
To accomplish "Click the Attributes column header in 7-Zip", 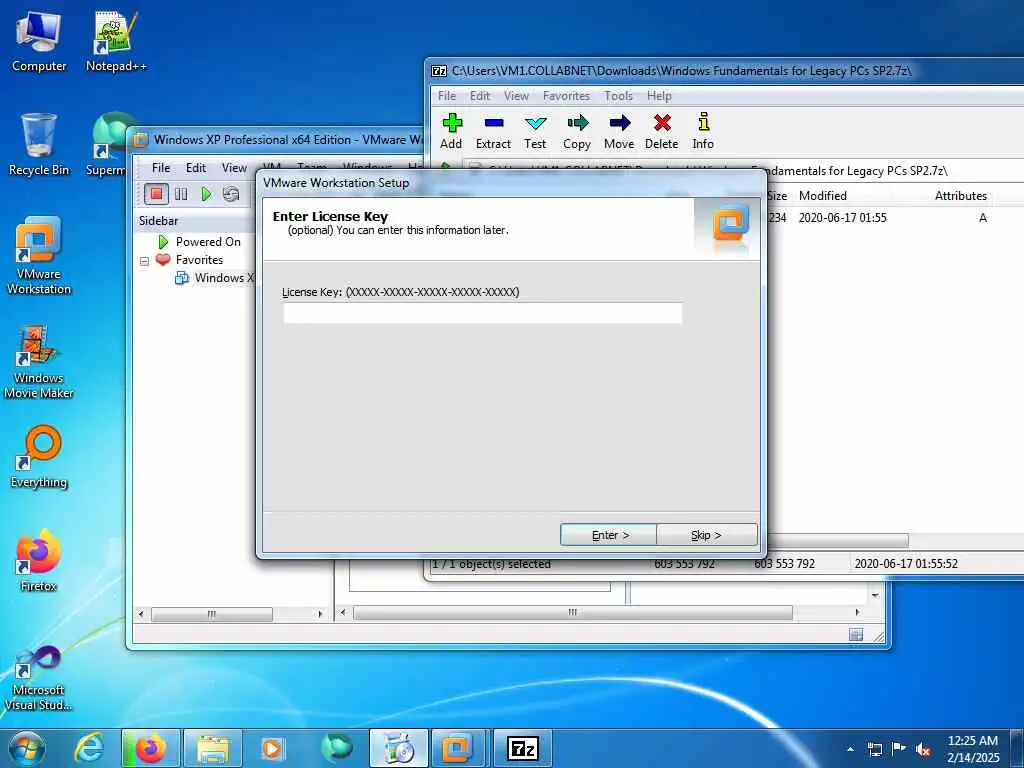I will pos(960,196).
